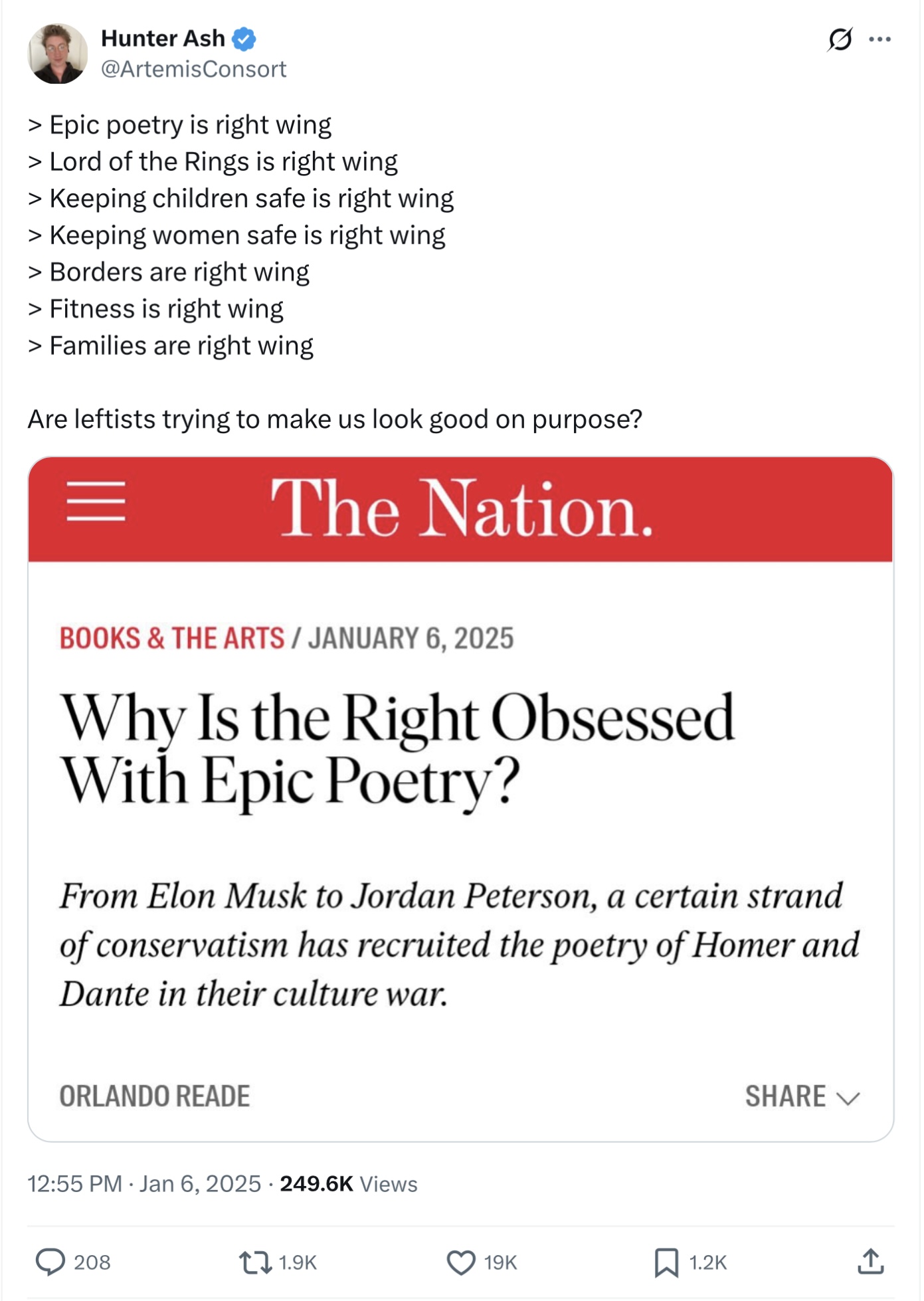This screenshot has height=1301, width=924.
Task: Open the @ArtemisConsort handle link
Action: pyautogui.click(x=193, y=69)
